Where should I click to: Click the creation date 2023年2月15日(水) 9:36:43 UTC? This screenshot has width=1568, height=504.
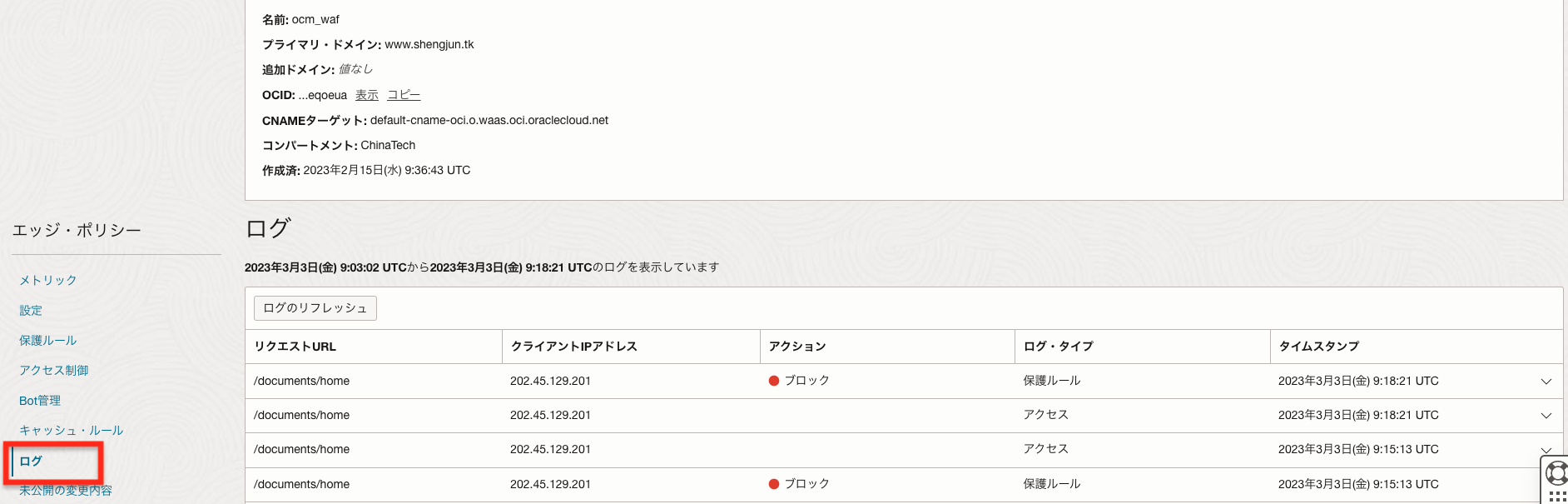pos(387,170)
